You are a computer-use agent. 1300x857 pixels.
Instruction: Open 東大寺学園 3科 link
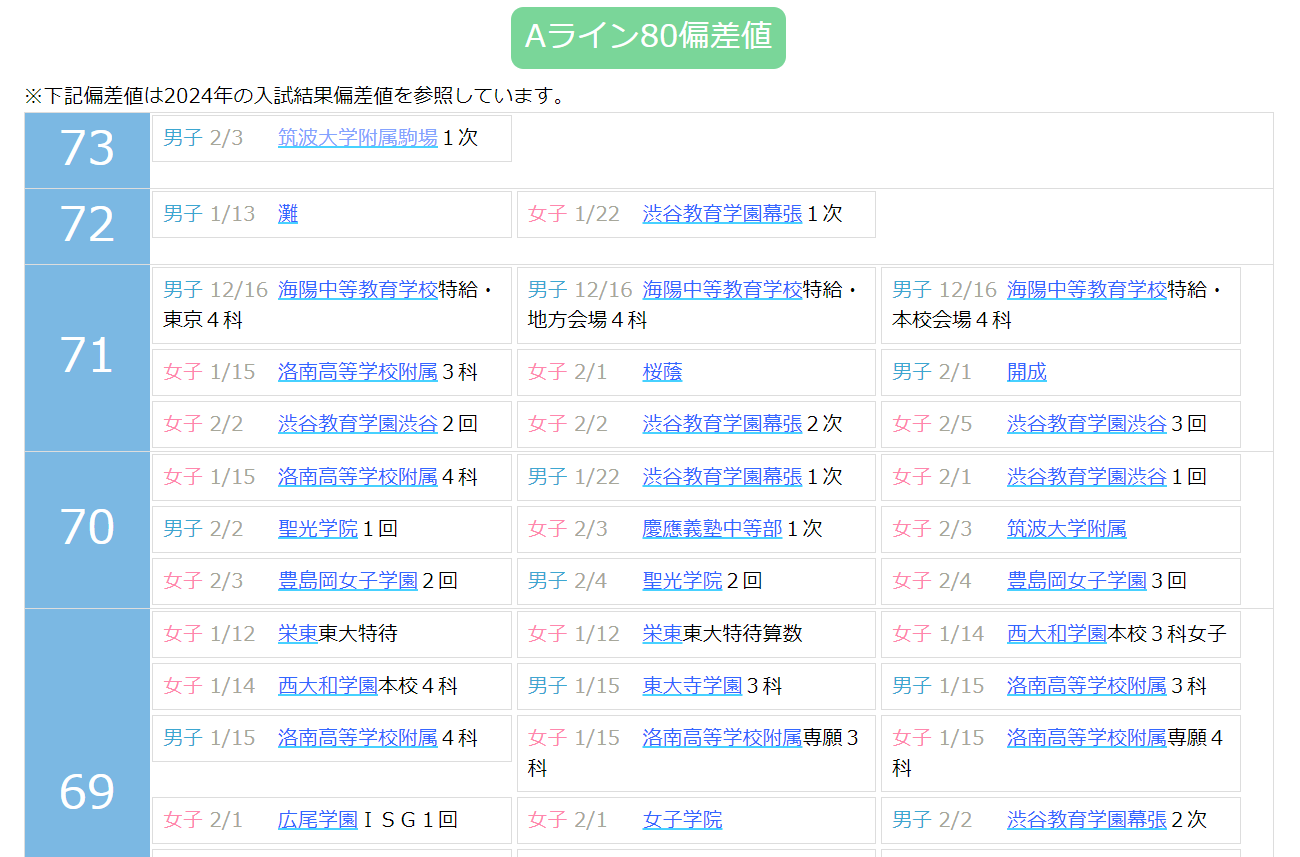[x=692, y=686]
